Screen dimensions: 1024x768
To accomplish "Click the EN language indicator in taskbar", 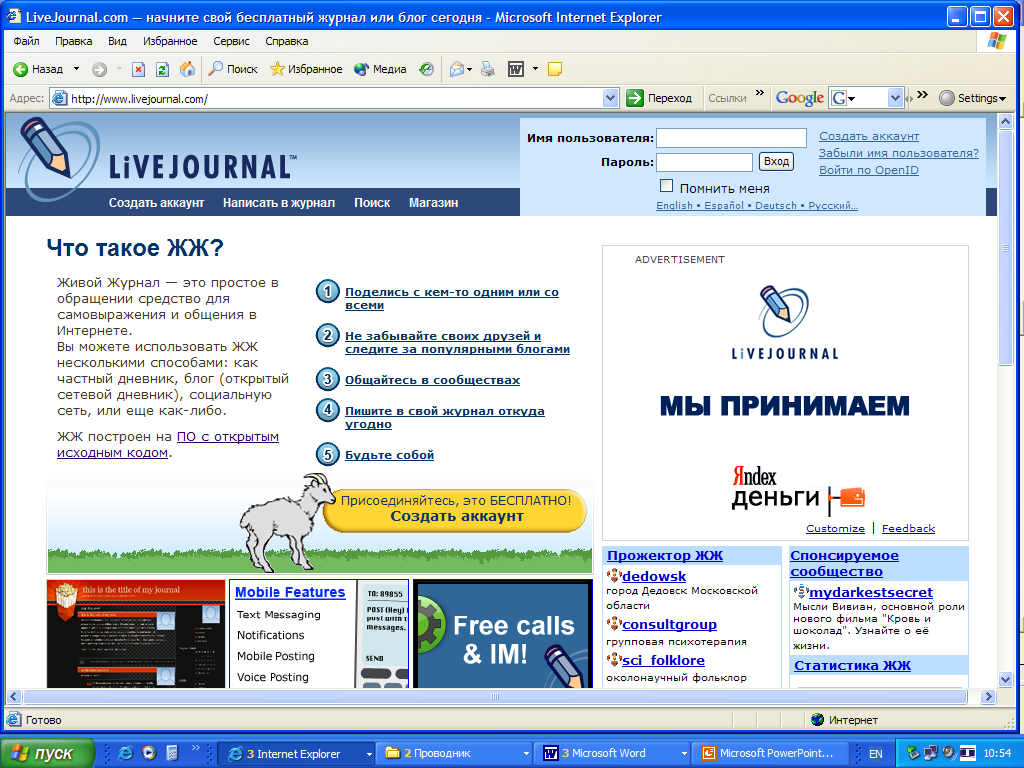I will tap(876, 754).
